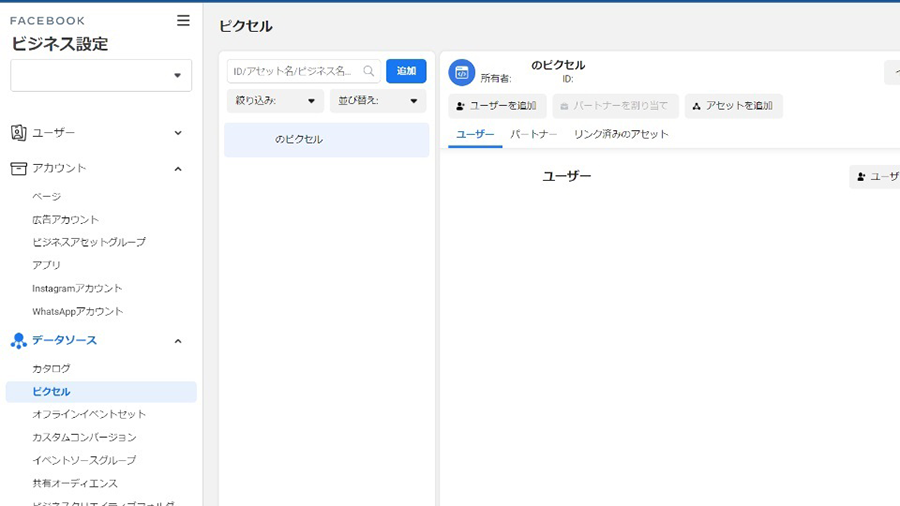Open the 並び替え sort dropdown
Screen dimensions: 900x506
point(378,101)
